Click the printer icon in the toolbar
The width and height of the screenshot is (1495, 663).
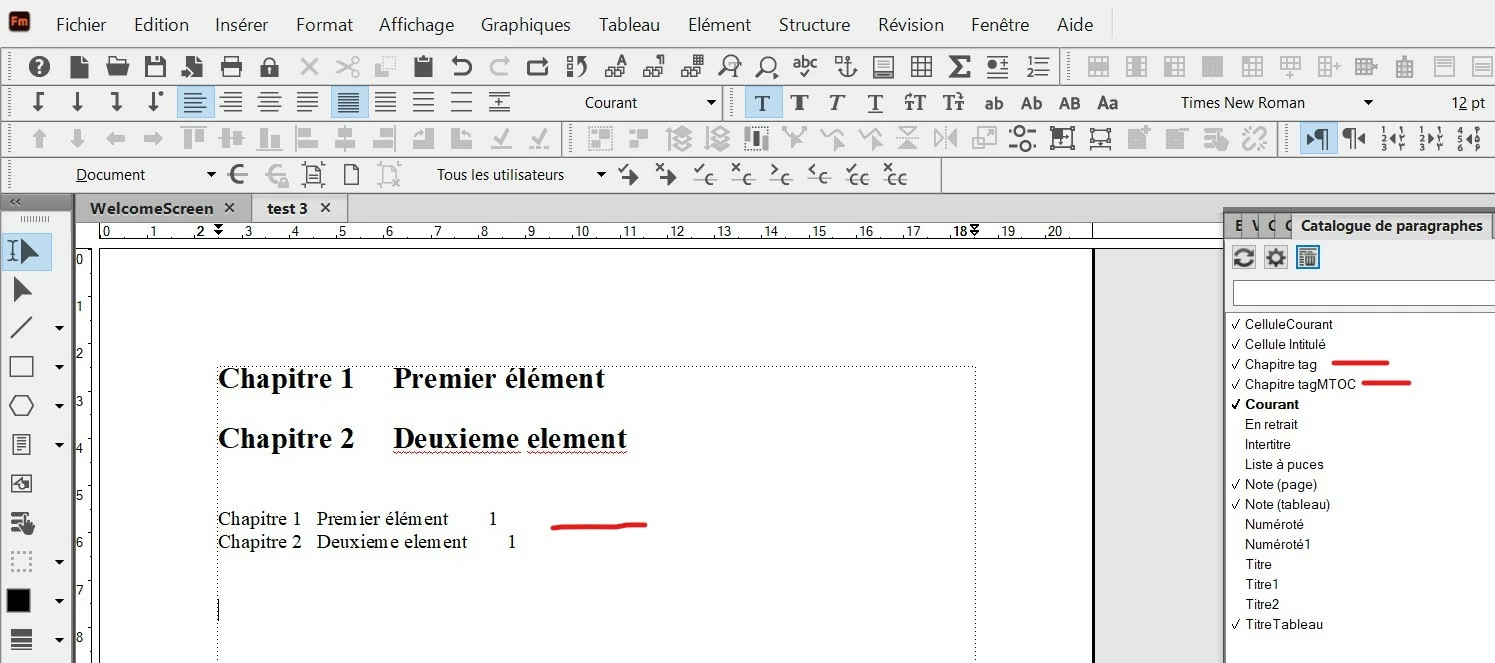tap(231, 67)
